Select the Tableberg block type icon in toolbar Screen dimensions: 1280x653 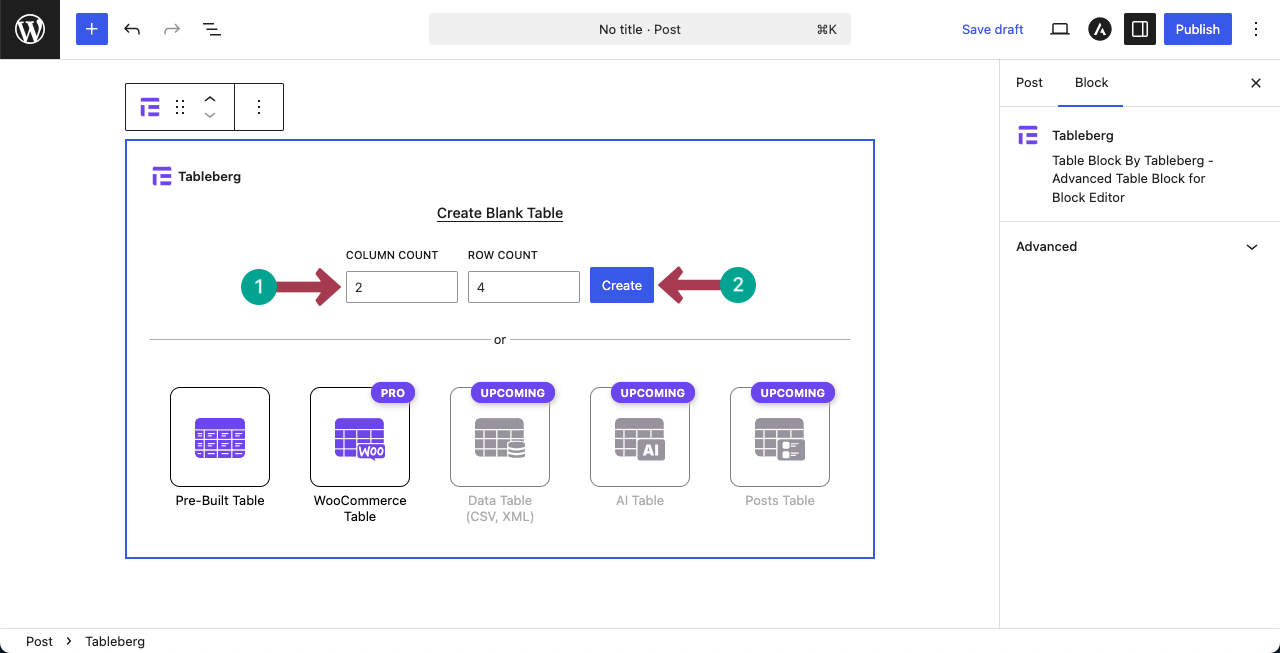(x=150, y=107)
